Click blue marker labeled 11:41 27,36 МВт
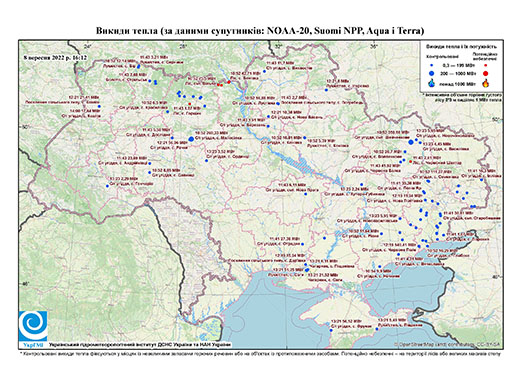Image resolution: width=520 pixels, height=368 pixels. click(x=303, y=244)
